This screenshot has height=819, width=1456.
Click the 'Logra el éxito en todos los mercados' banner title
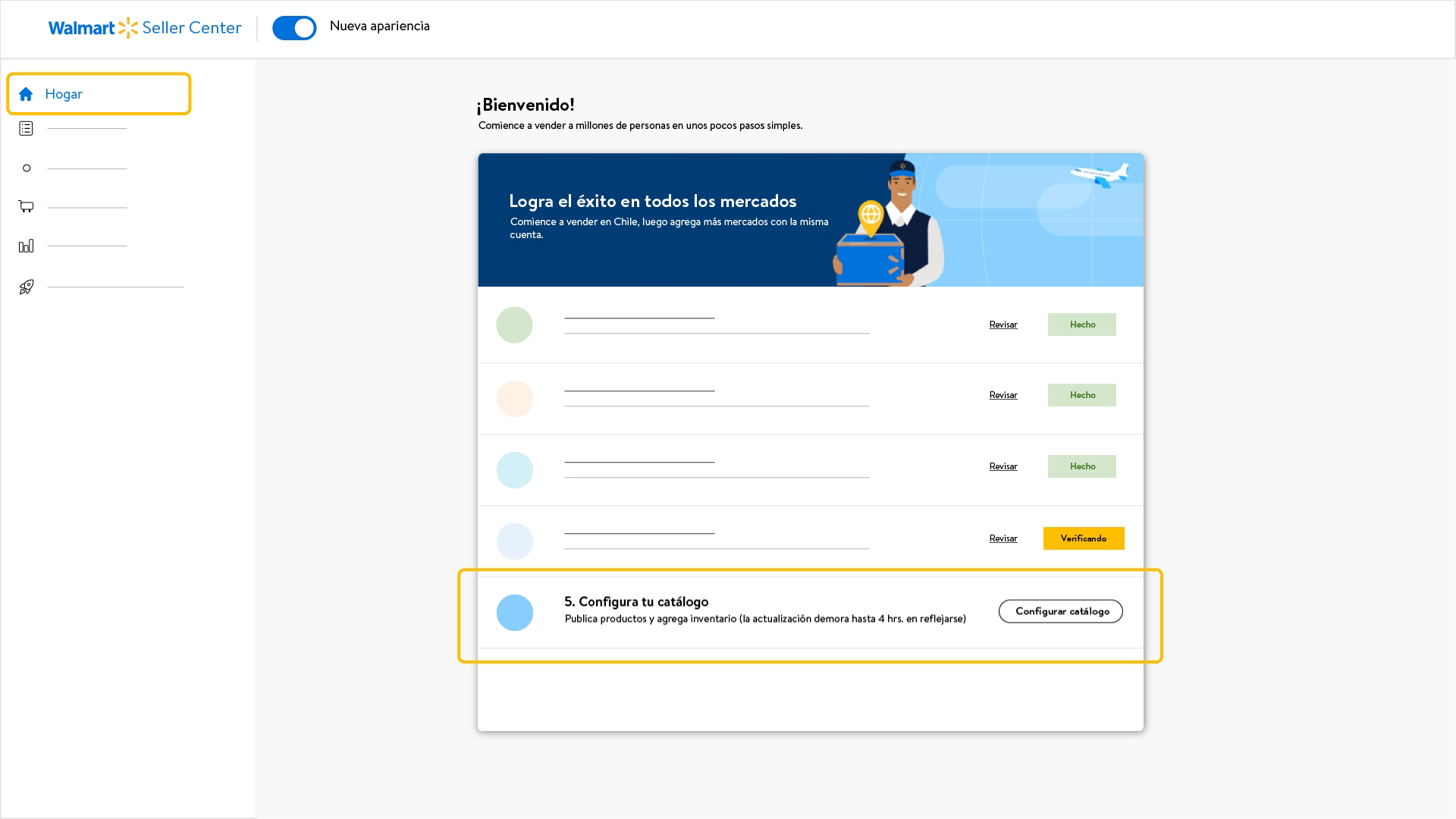coord(653,201)
